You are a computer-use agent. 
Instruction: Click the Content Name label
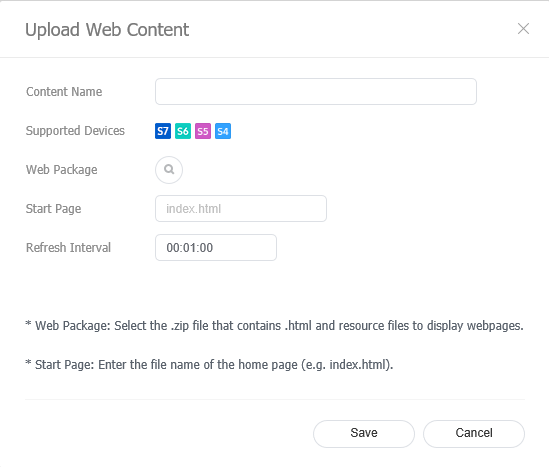pos(64,92)
